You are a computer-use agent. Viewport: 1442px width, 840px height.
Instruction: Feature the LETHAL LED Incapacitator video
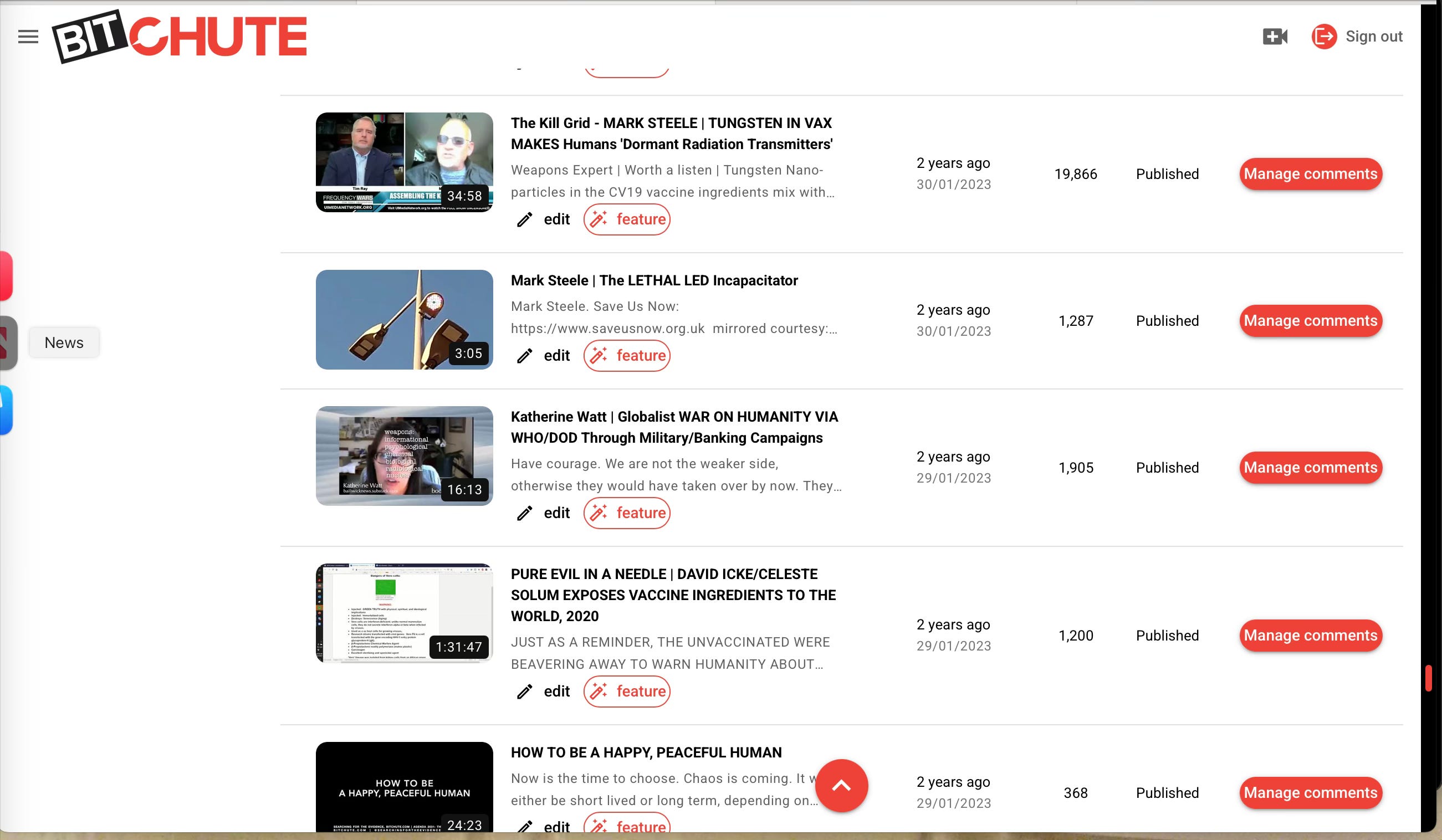[x=627, y=355]
